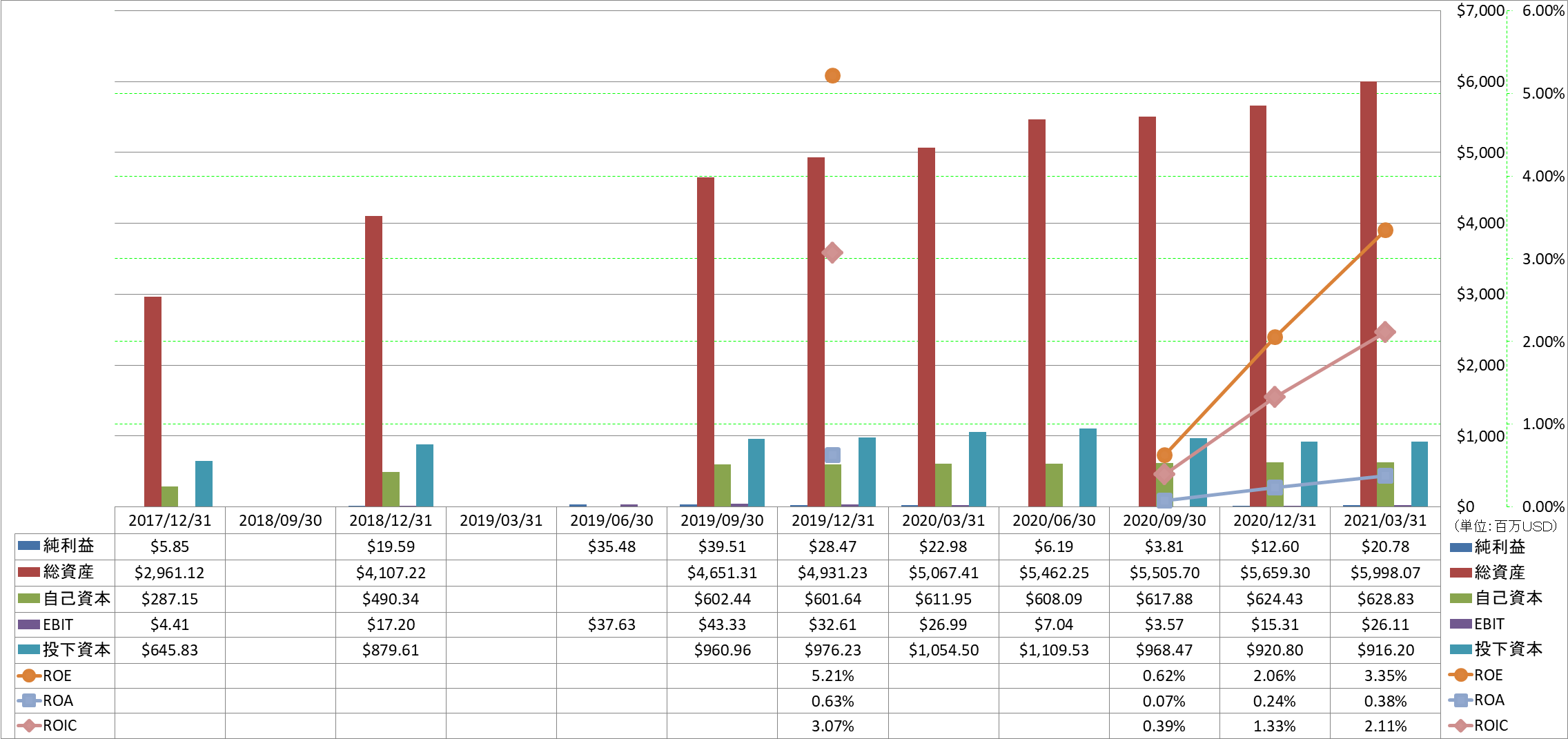The height and width of the screenshot is (739, 1568).
Task: Click the ROE data point at 2020/09/30
Action: (x=1164, y=455)
